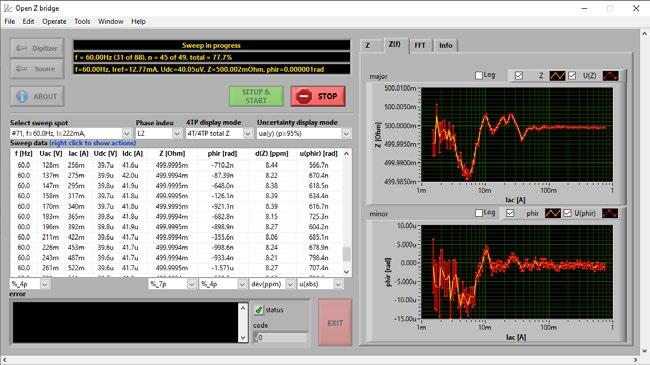Click the SETUP & START button
This screenshot has height=365, width=650.
(256, 96)
